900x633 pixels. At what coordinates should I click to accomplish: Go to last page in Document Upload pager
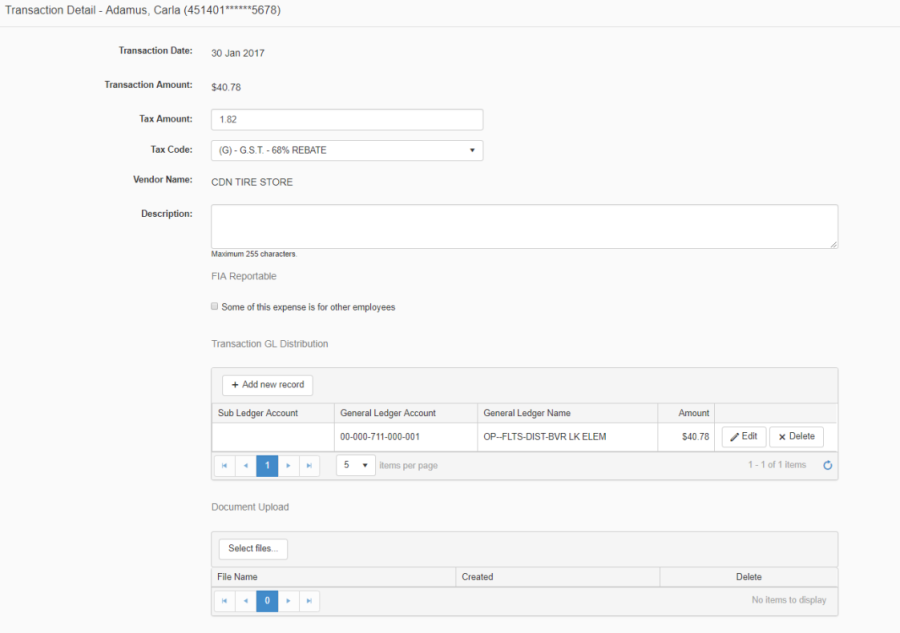pyautogui.click(x=309, y=601)
